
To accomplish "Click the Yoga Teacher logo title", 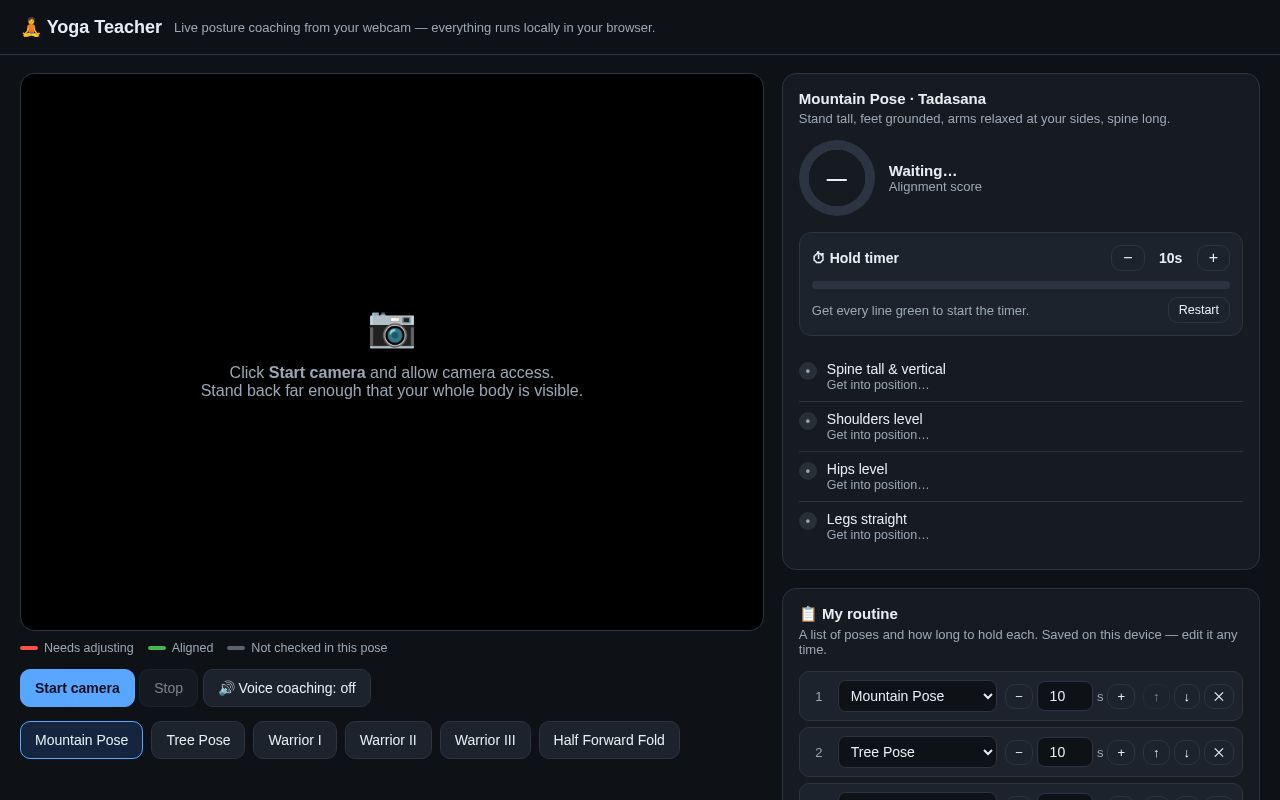I will (x=91, y=27).
